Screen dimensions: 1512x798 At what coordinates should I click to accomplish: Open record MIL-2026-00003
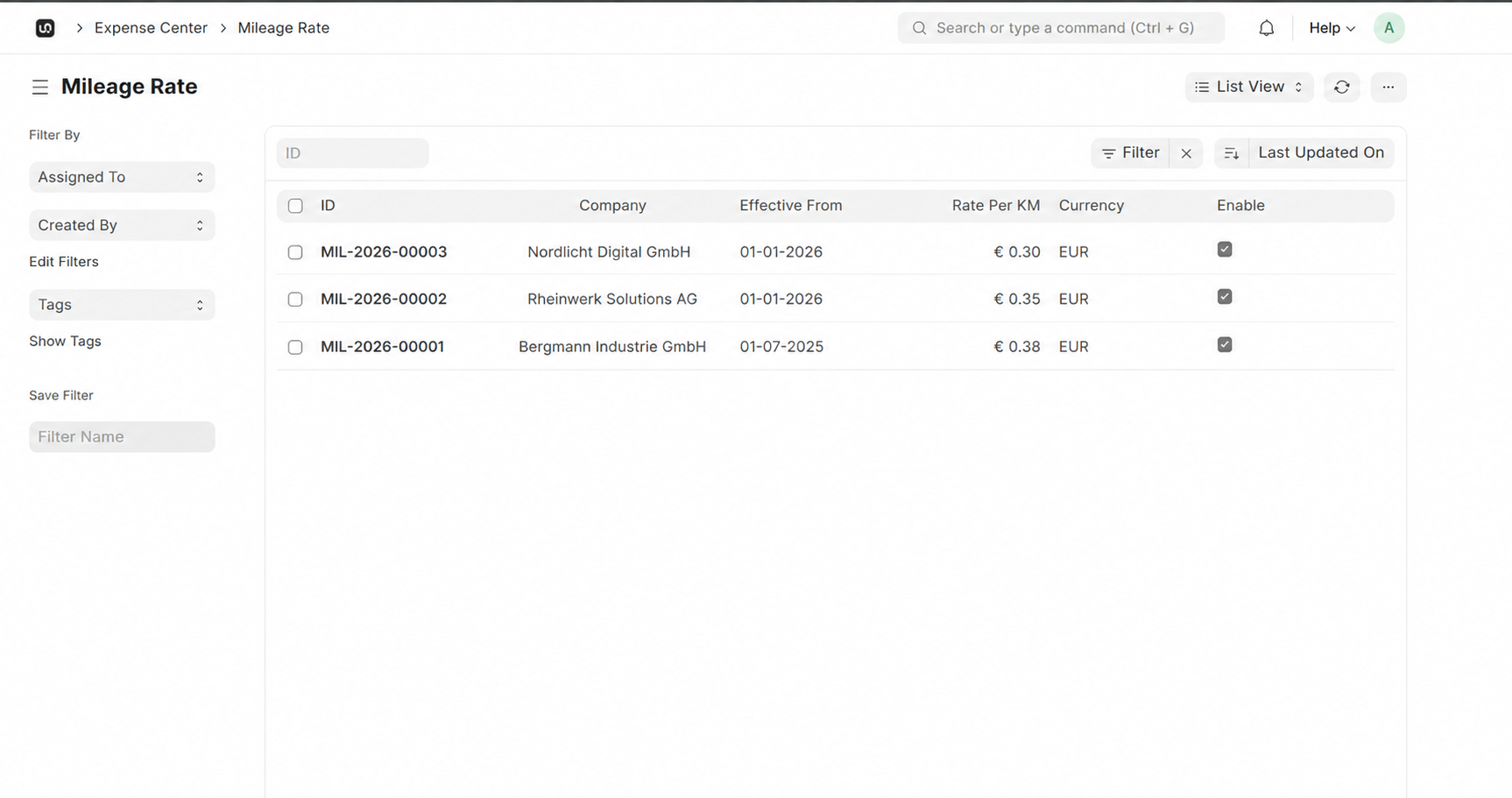(384, 252)
